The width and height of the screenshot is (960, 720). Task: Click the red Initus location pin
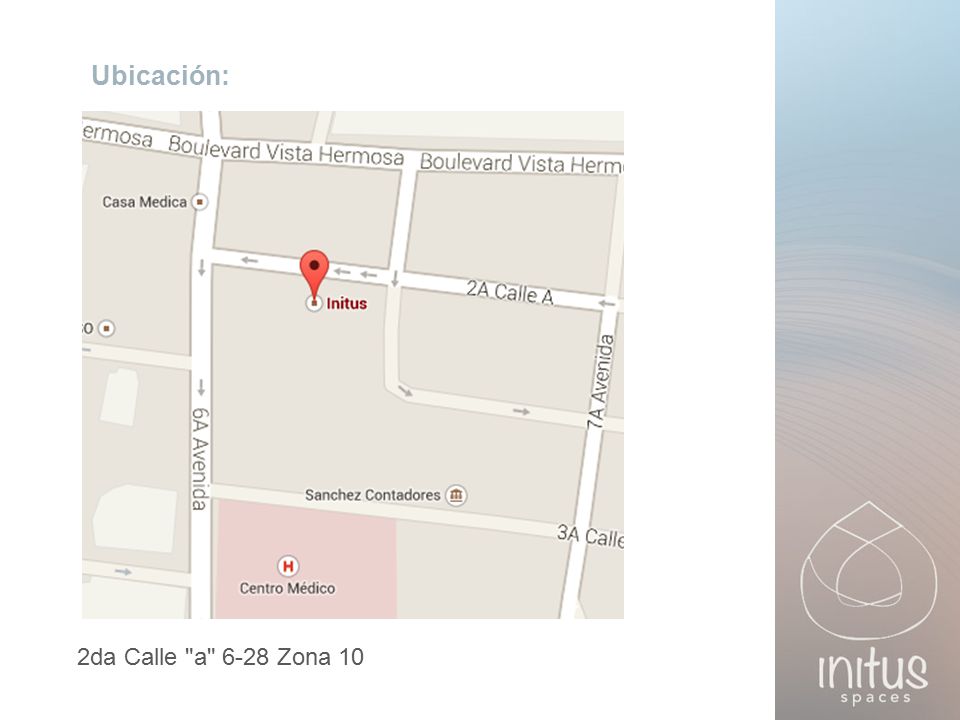[314, 273]
